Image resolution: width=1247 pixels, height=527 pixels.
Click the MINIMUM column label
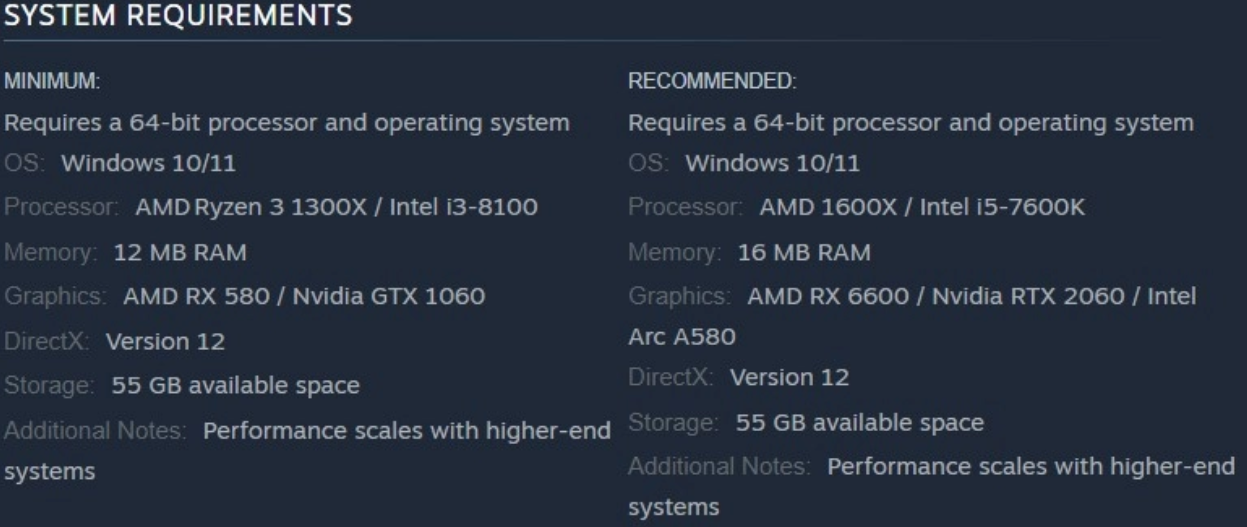(52, 82)
